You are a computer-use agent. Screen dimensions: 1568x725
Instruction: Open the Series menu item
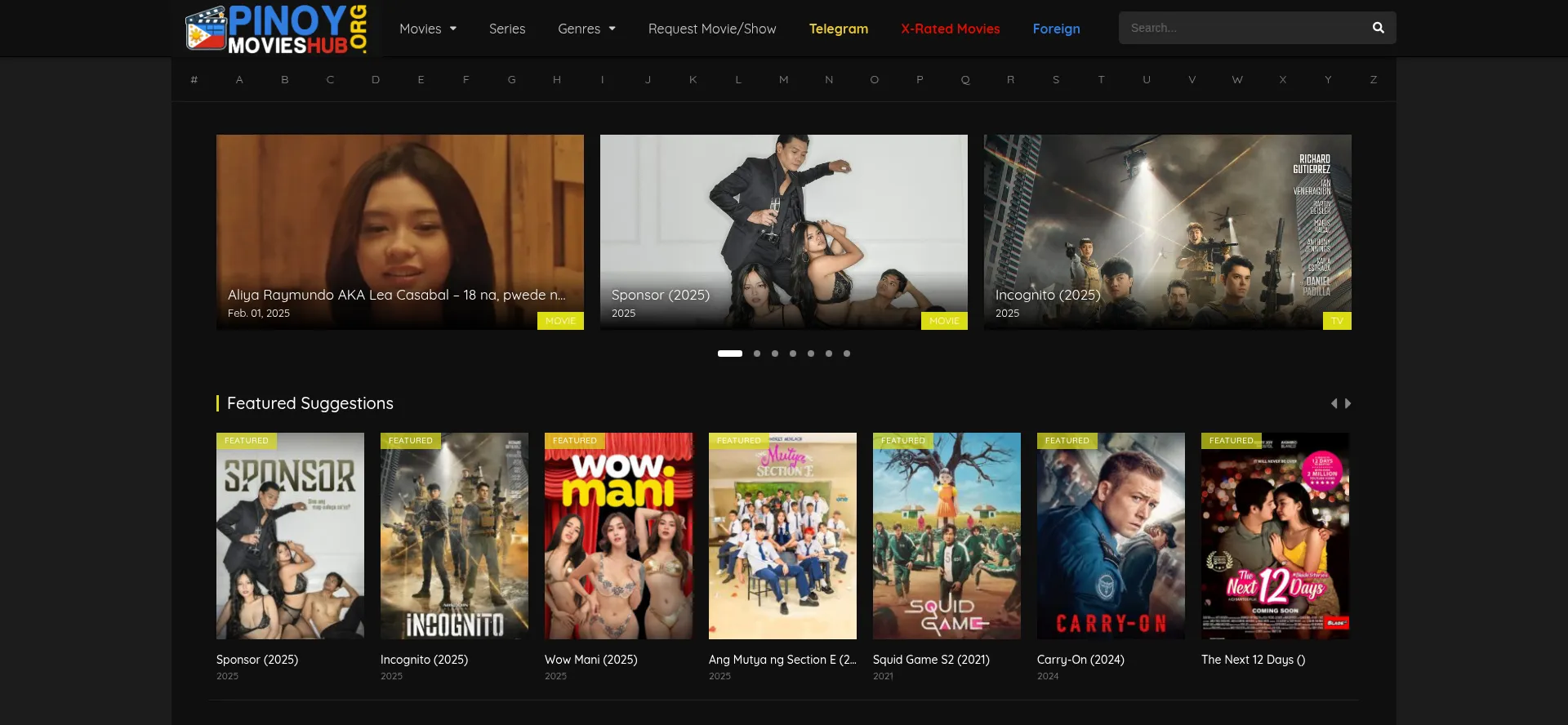pos(506,29)
